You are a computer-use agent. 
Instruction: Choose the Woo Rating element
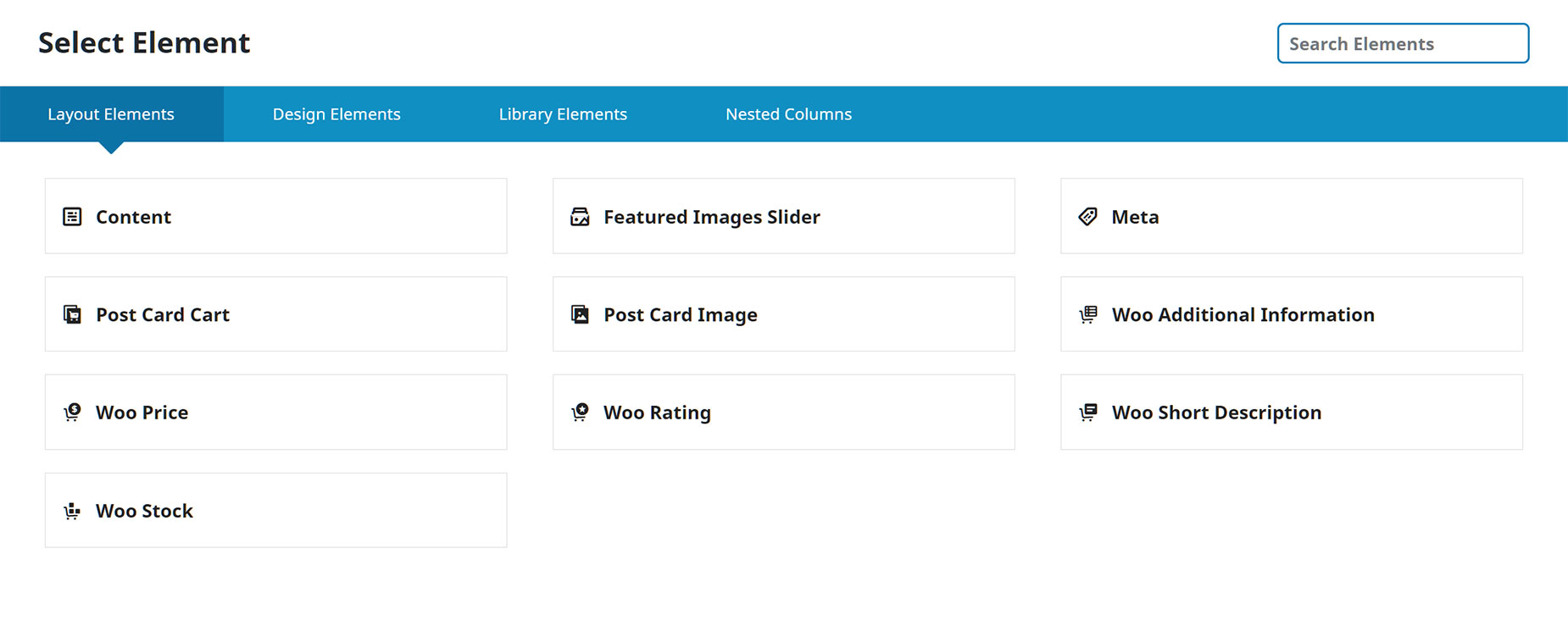tap(783, 413)
